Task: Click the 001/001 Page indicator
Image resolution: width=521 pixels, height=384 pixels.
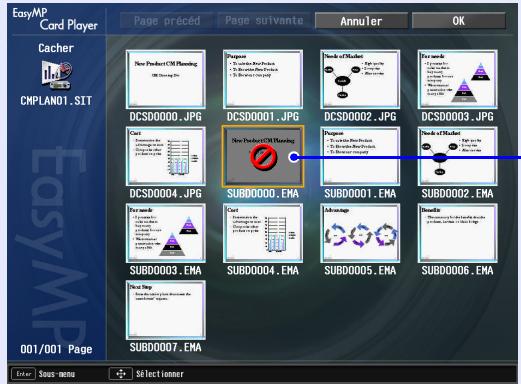Action: click(56, 349)
